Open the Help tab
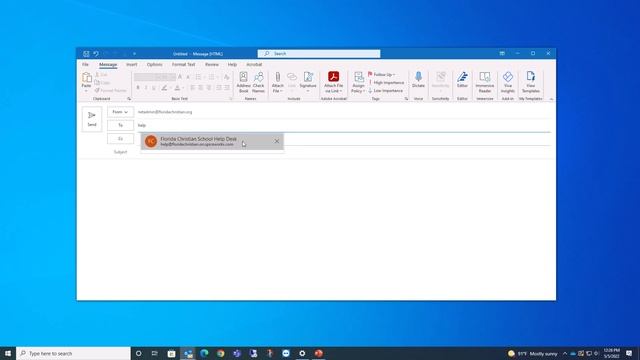The width and height of the screenshot is (640, 360). pyautogui.click(x=232, y=64)
